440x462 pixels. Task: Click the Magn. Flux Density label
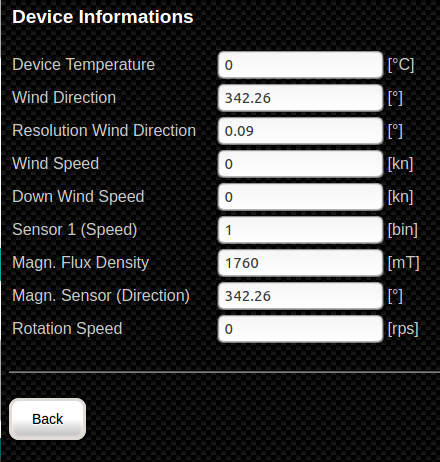click(80, 263)
